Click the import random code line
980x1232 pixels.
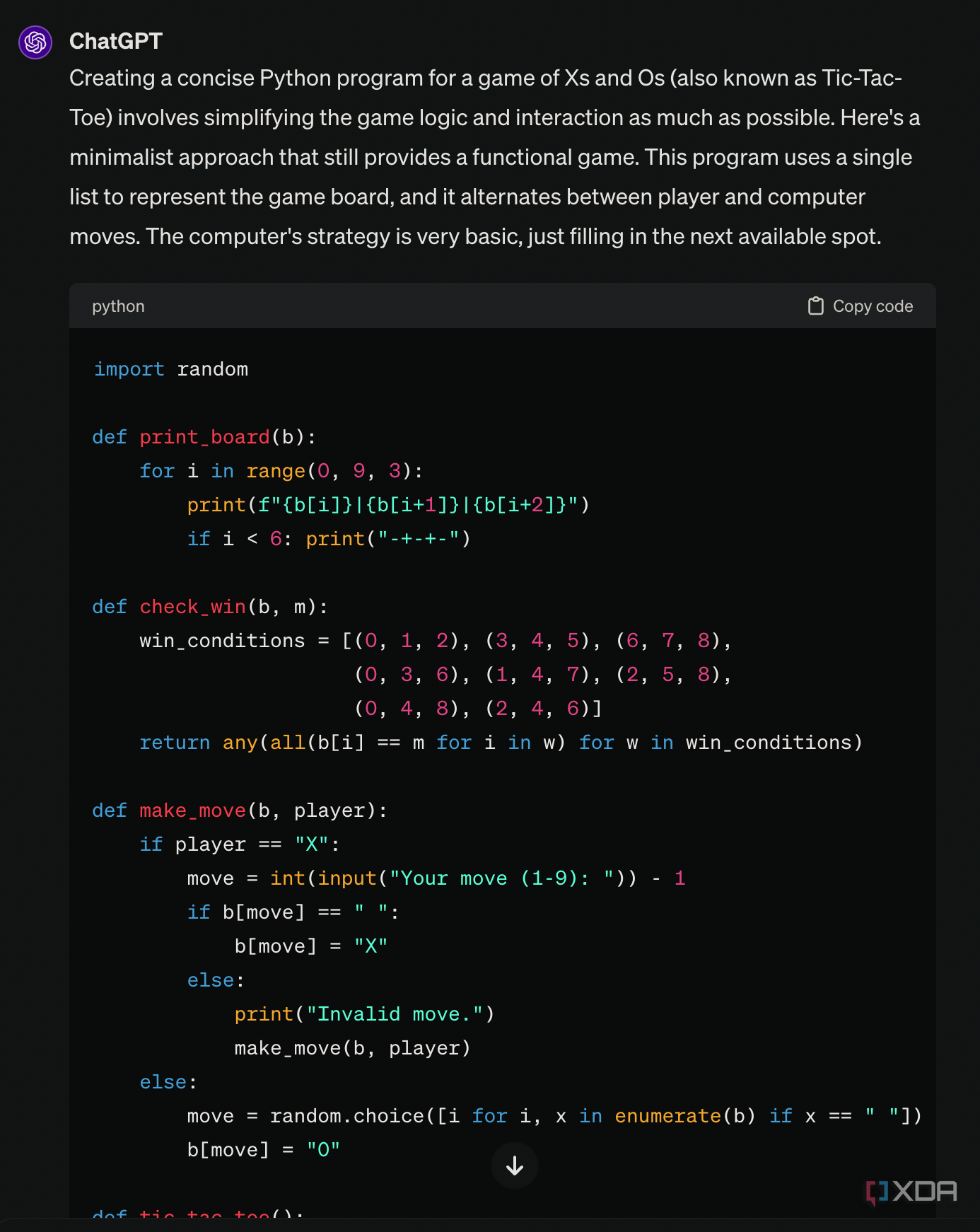[171, 369]
